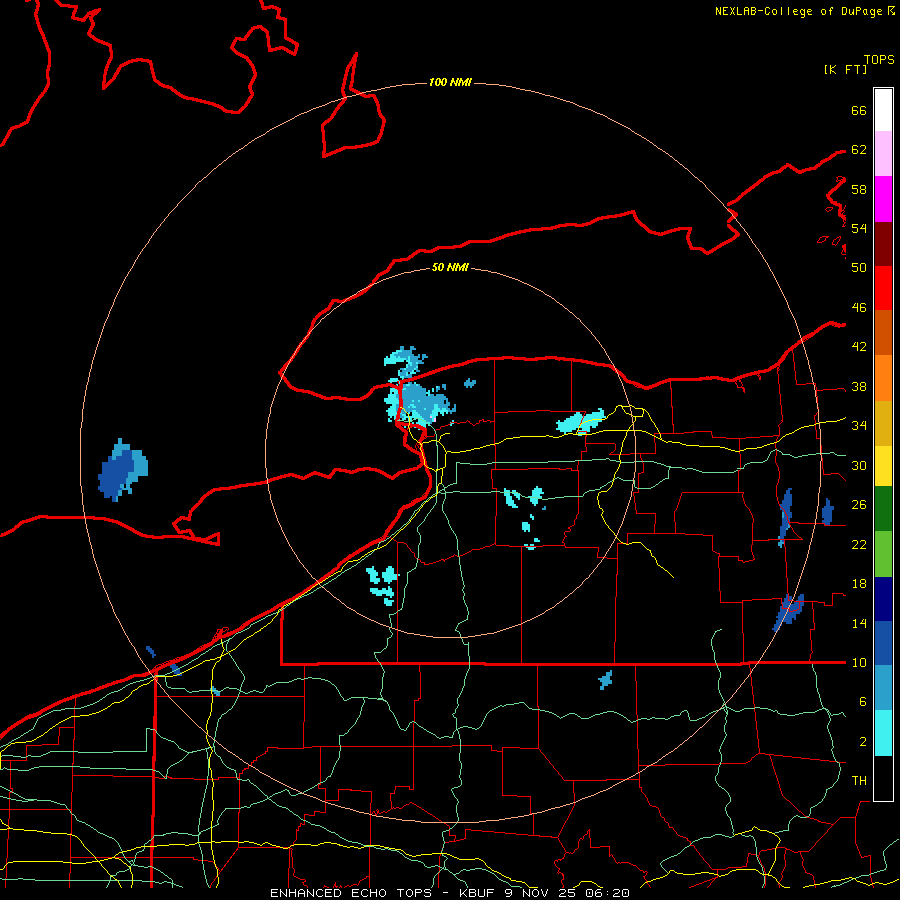Click the legend value '10'

(x=859, y=663)
